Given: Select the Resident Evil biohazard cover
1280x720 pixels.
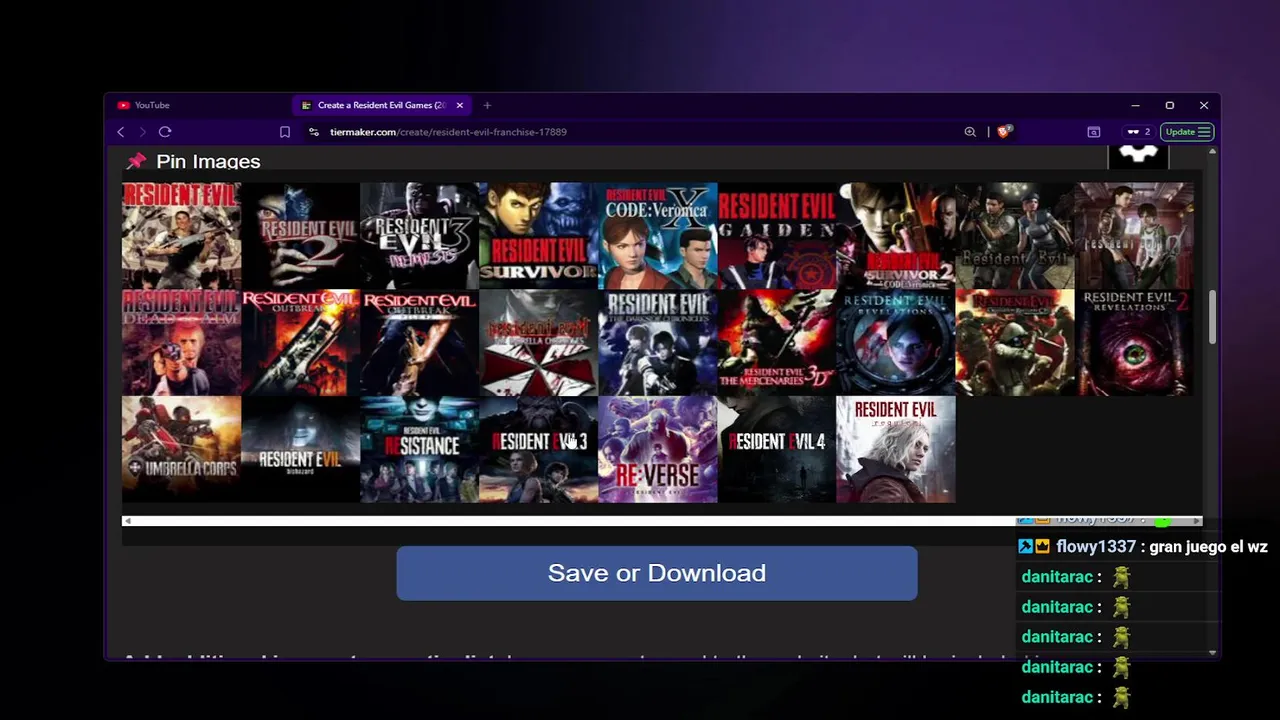Looking at the screenshot, I should pyautogui.click(x=300, y=450).
